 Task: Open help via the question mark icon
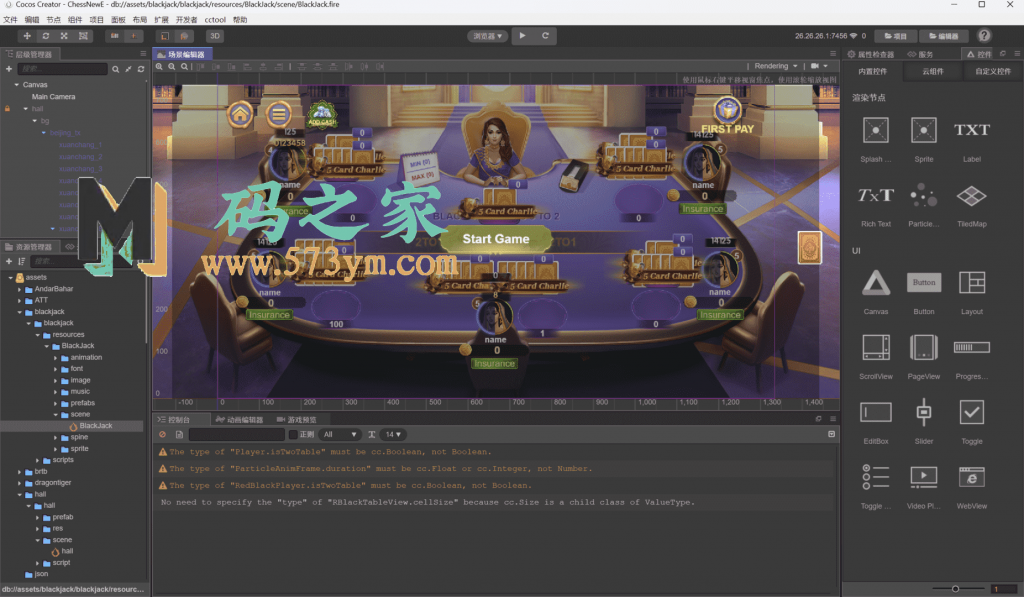pos(984,35)
